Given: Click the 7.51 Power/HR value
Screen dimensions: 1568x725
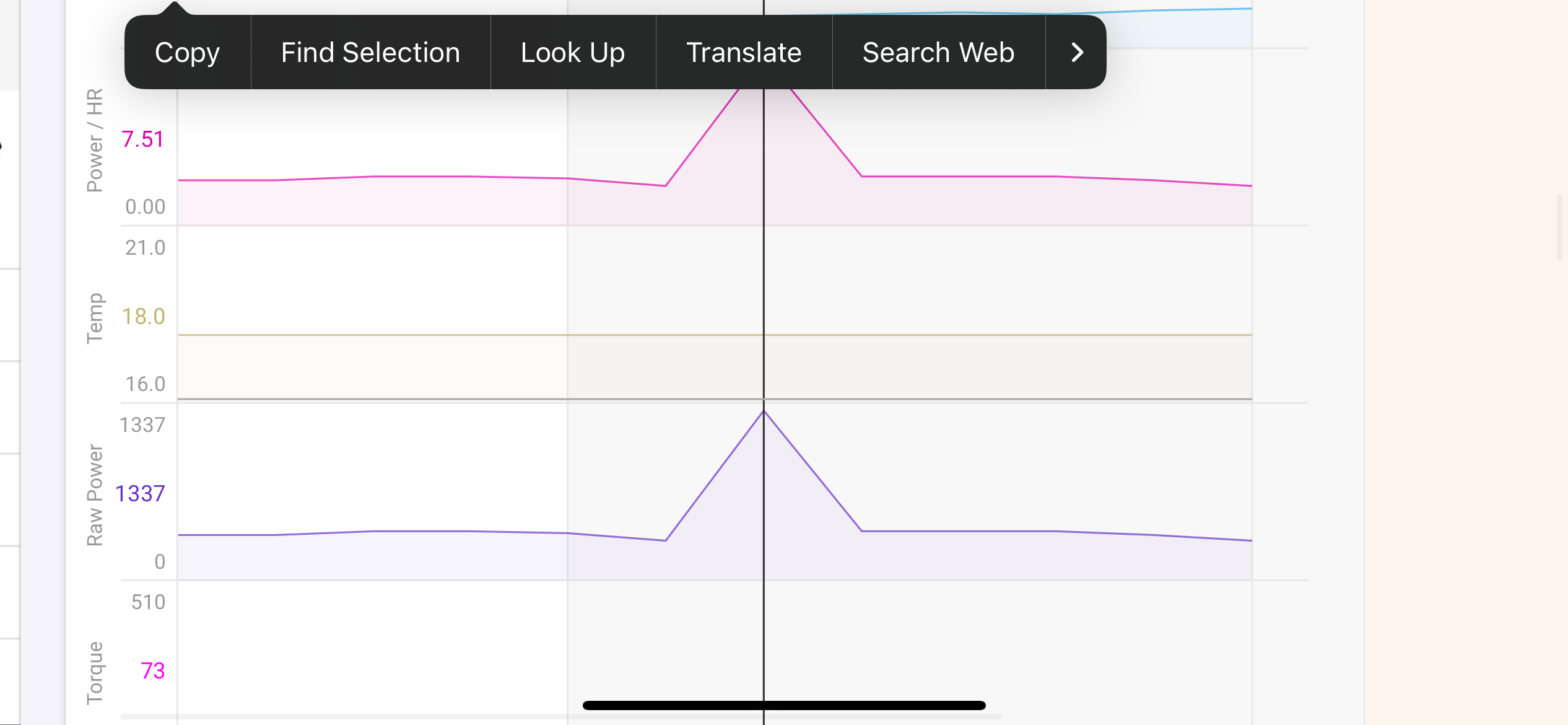Looking at the screenshot, I should click(142, 139).
